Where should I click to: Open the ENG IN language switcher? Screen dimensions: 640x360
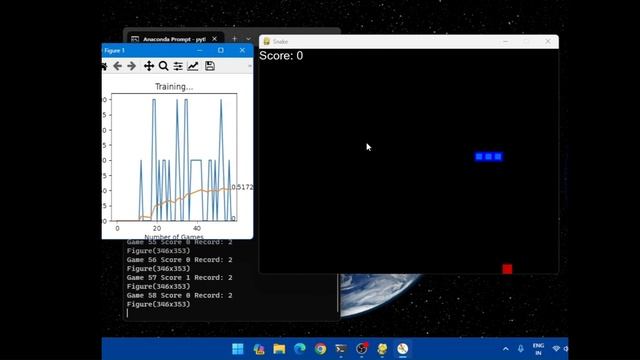click(x=538, y=349)
